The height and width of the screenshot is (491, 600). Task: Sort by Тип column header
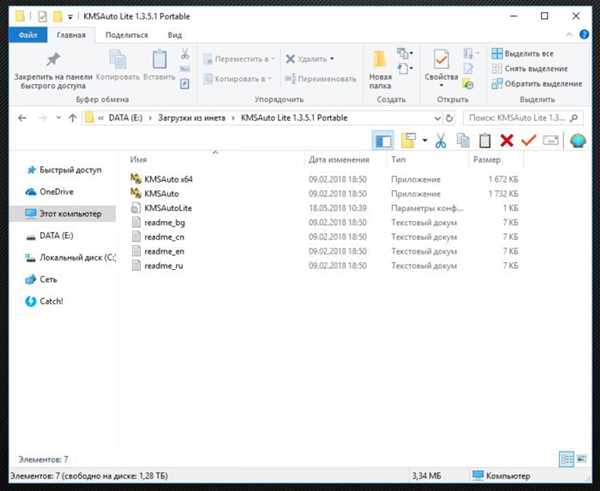tap(398, 160)
